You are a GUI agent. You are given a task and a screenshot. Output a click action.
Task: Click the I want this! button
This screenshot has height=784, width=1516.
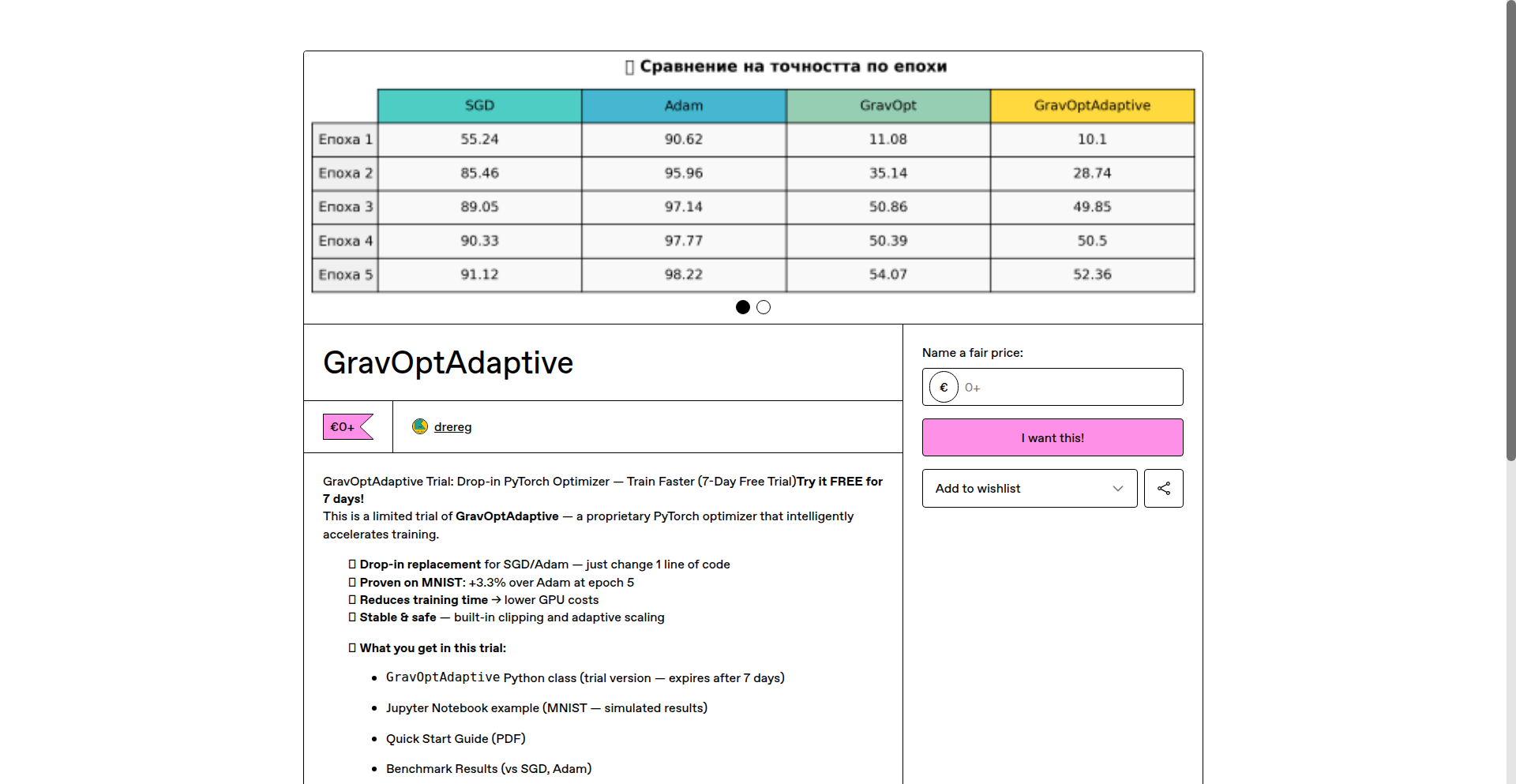[1053, 437]
